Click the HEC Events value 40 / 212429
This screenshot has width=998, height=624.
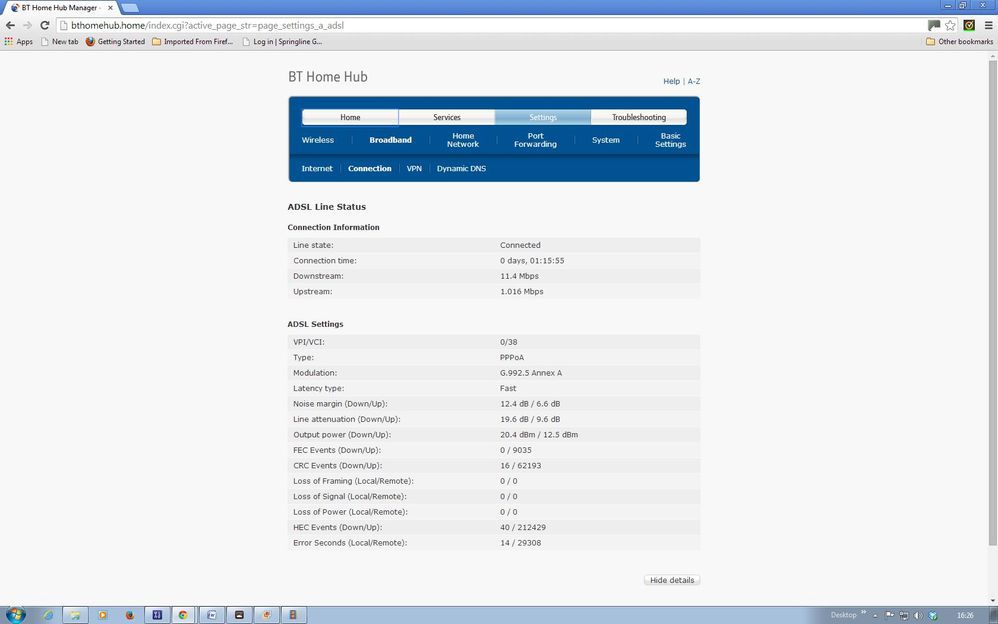[523, 527]
